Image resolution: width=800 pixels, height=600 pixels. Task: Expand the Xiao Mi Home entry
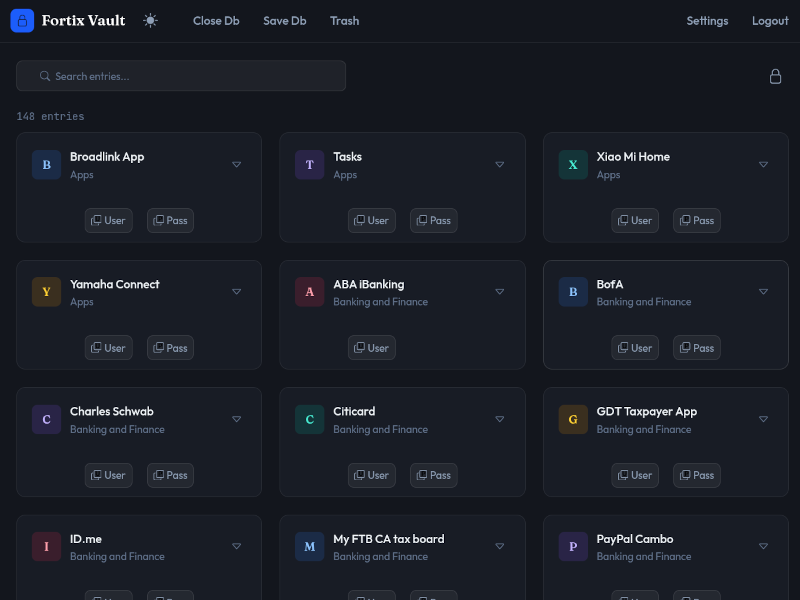763,164
